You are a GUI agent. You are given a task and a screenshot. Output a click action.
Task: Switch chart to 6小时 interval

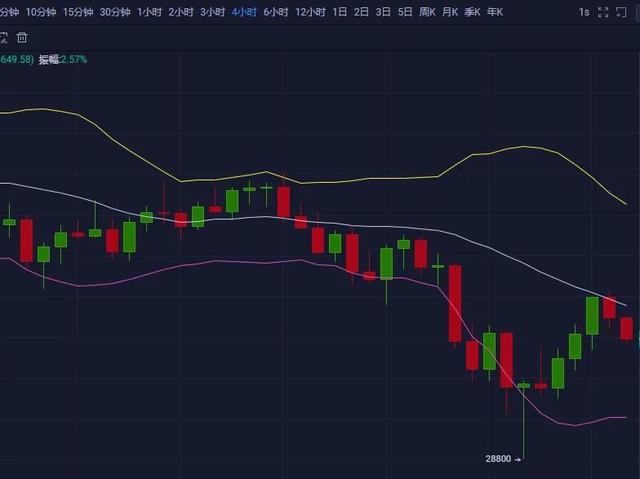pos(276,12)
